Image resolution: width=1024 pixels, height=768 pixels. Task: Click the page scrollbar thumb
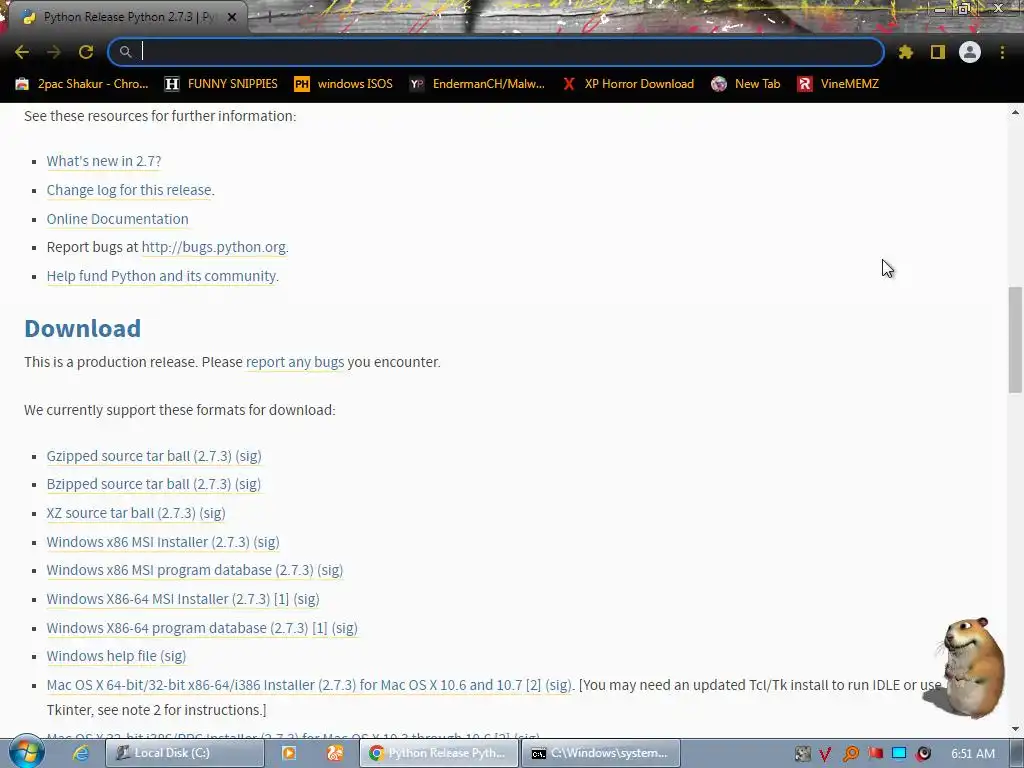1015,340
